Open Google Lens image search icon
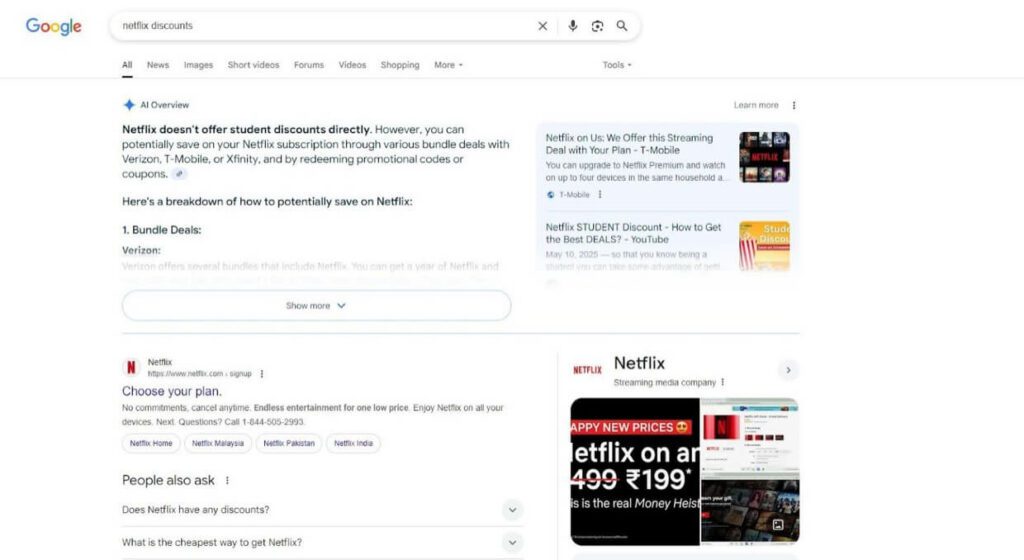Screen dimensions: 1024x560 [x=597, y=26]
